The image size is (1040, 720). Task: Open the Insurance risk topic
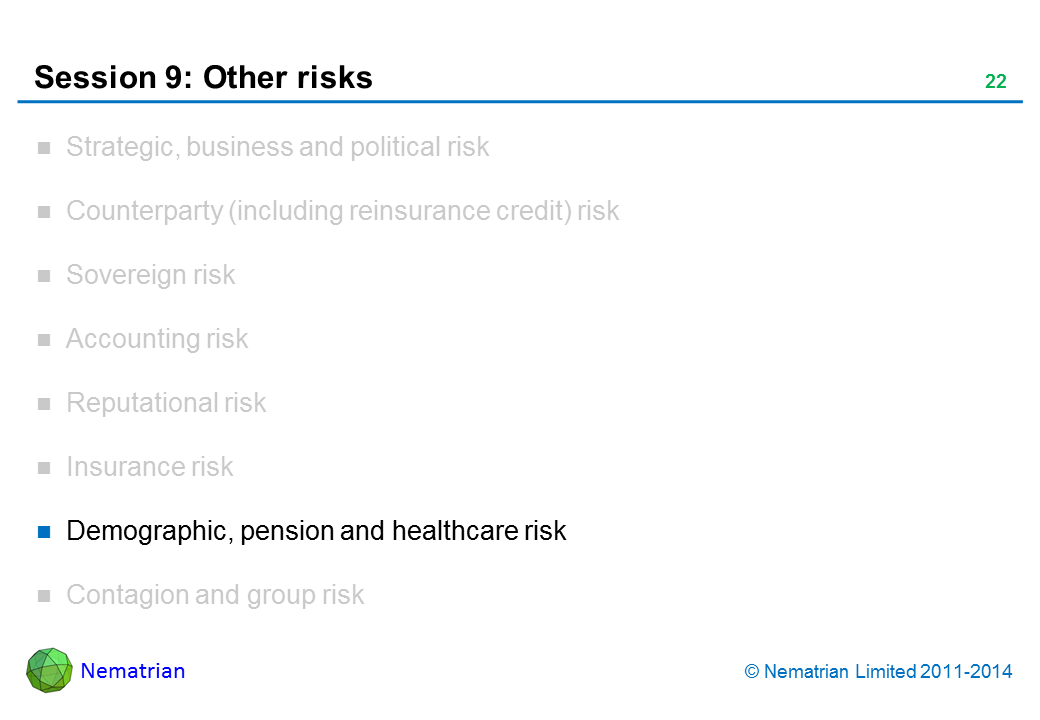(x=149, y=467)
